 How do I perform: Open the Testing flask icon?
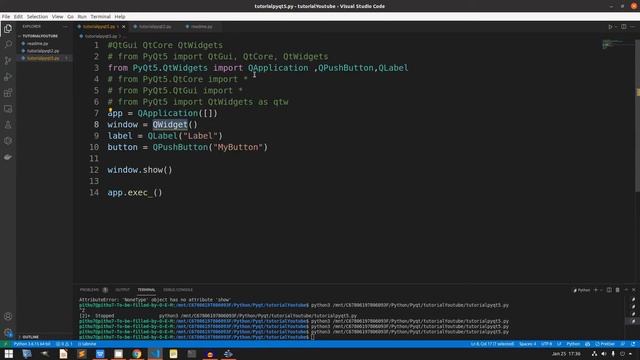pyautogui.click(x=8, y=125)
